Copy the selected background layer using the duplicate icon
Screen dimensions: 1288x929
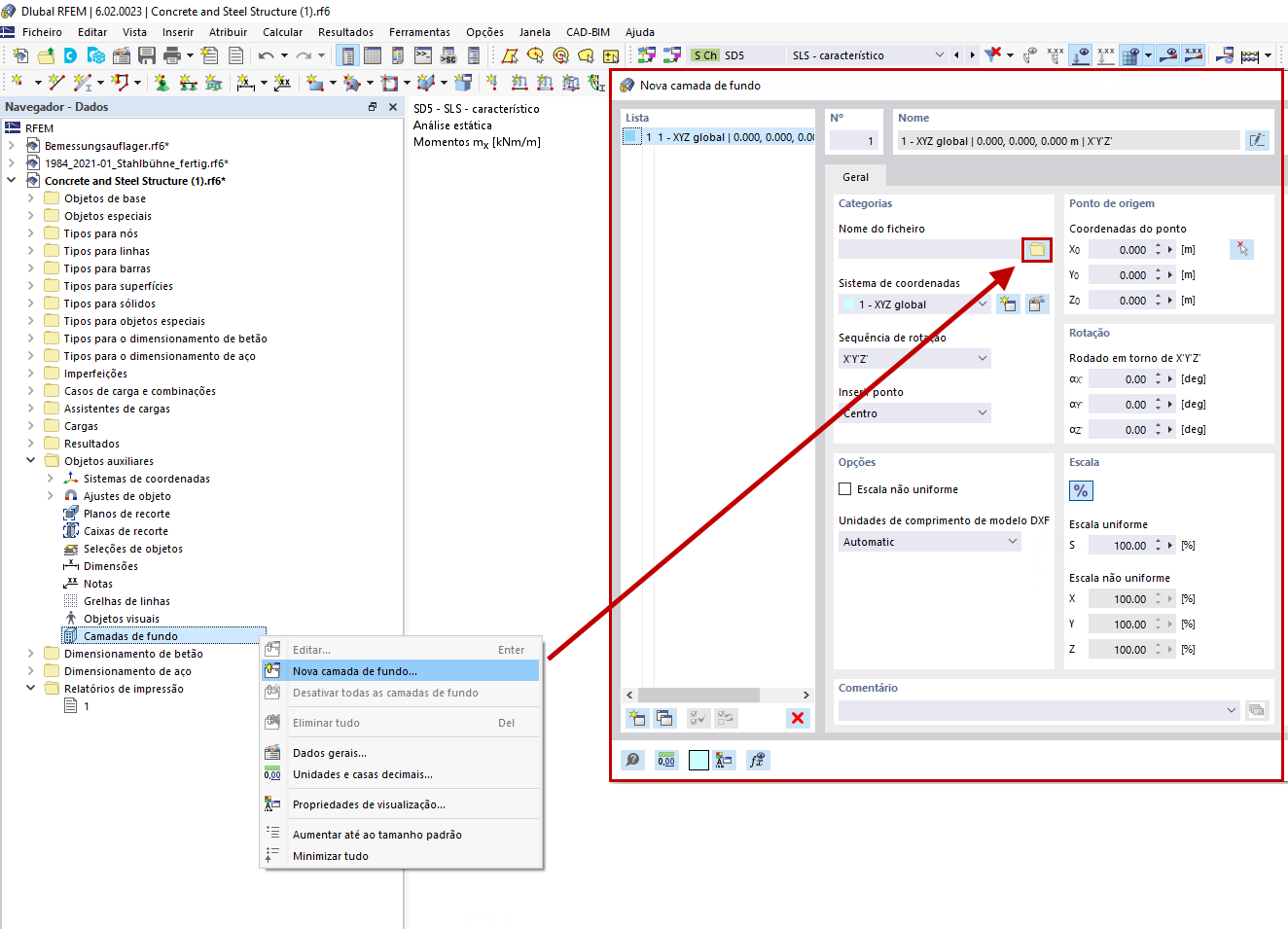click(664, 718)
